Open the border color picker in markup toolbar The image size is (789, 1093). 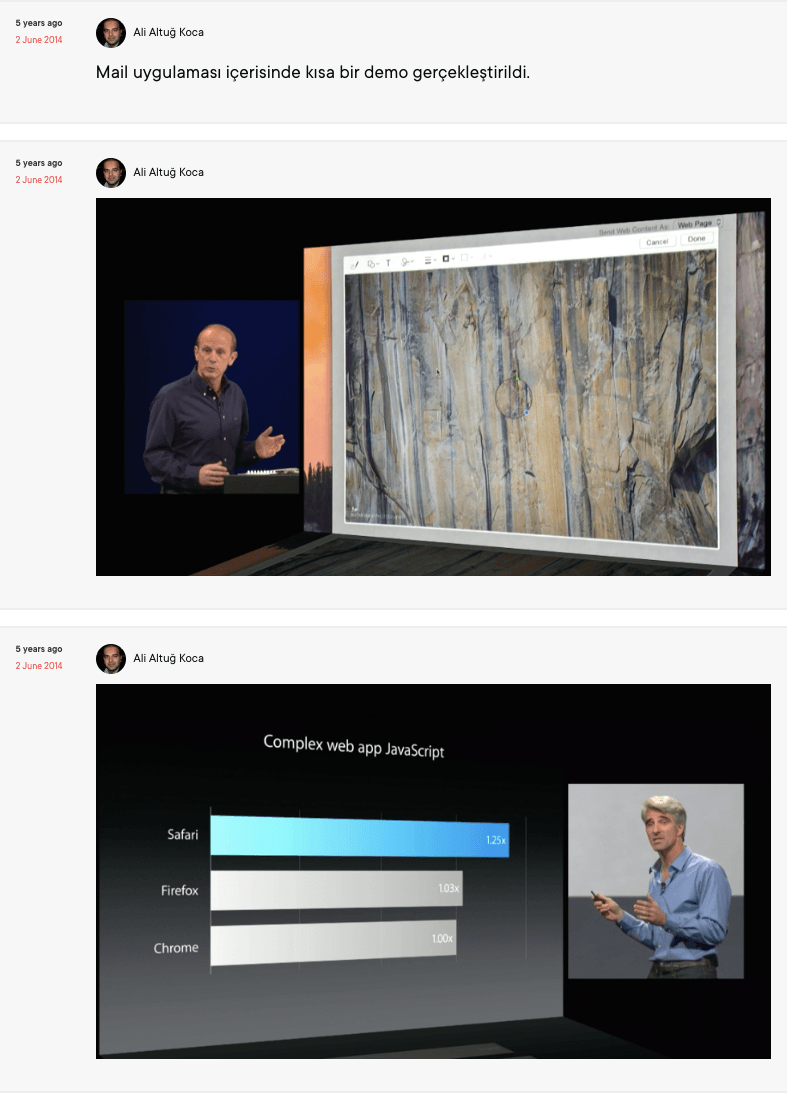pos(447,259)
